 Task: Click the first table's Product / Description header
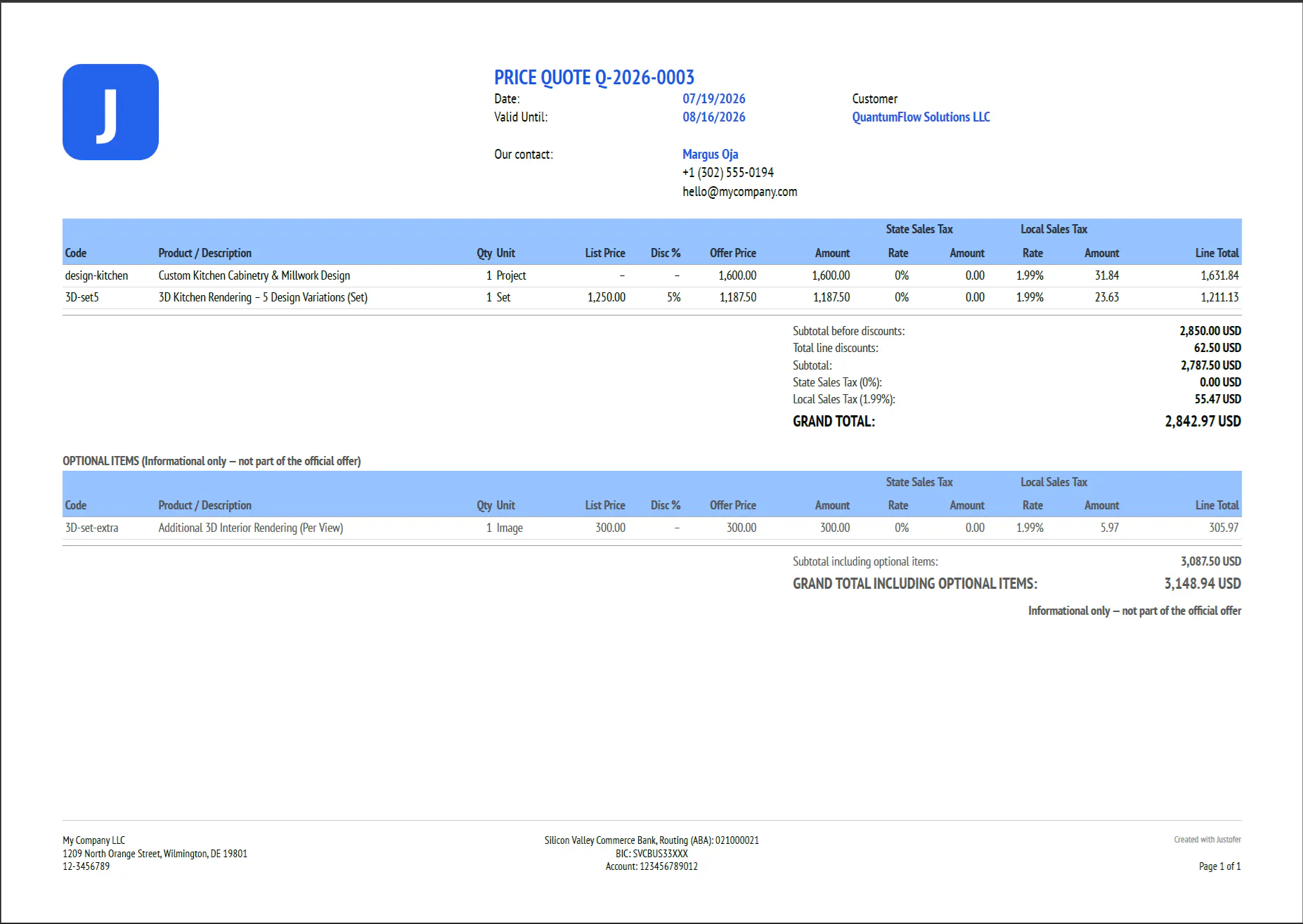pyautogui.click(x=205, y=253)
